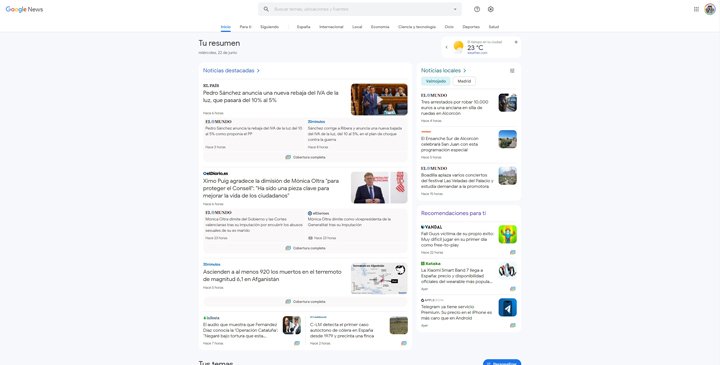This screenshot has width=720, height=365.
Task: Open Cobertura completa for IVA story
Action: tap(305, 157)
